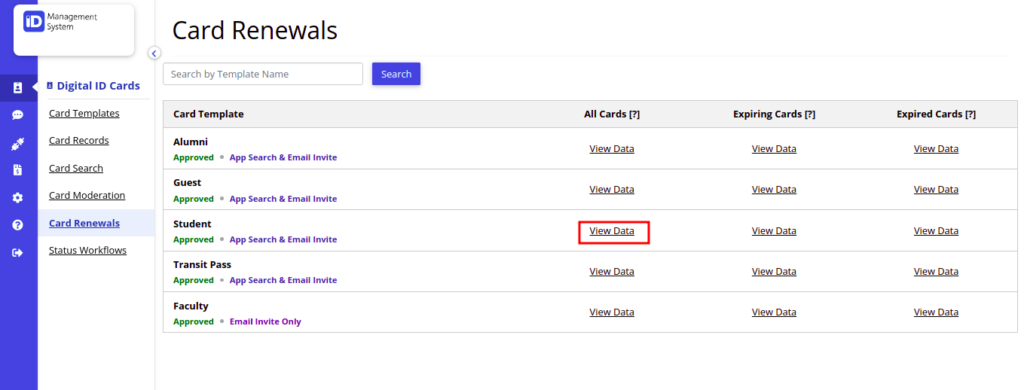Open Card Search in the sidebar
The image size is (1024, 390).
76,169
